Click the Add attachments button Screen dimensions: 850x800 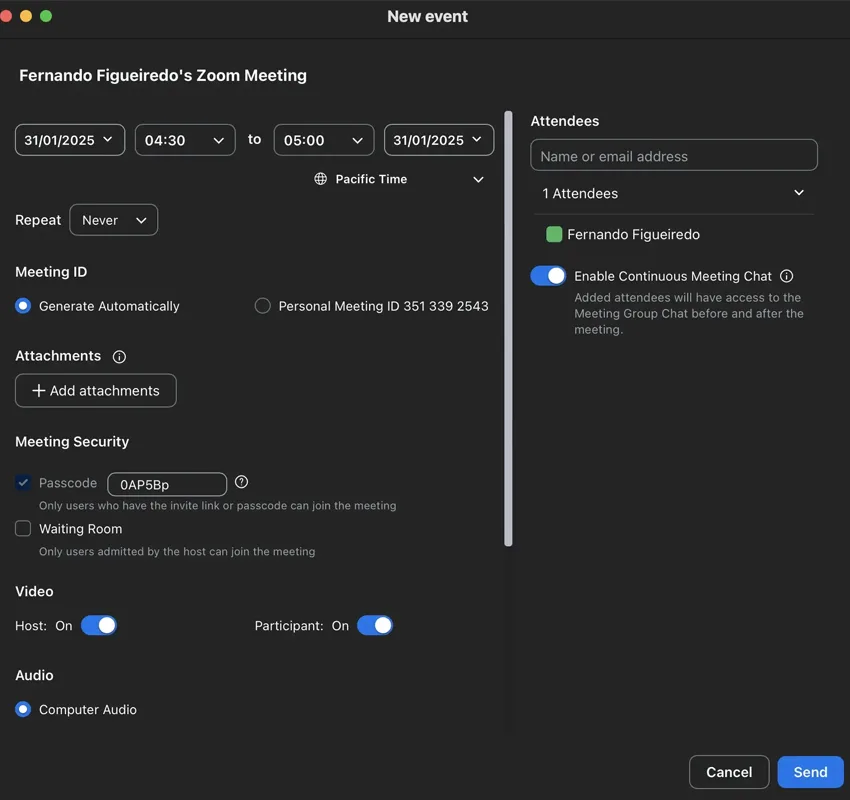pyautogui.click(x=96, y=391)
